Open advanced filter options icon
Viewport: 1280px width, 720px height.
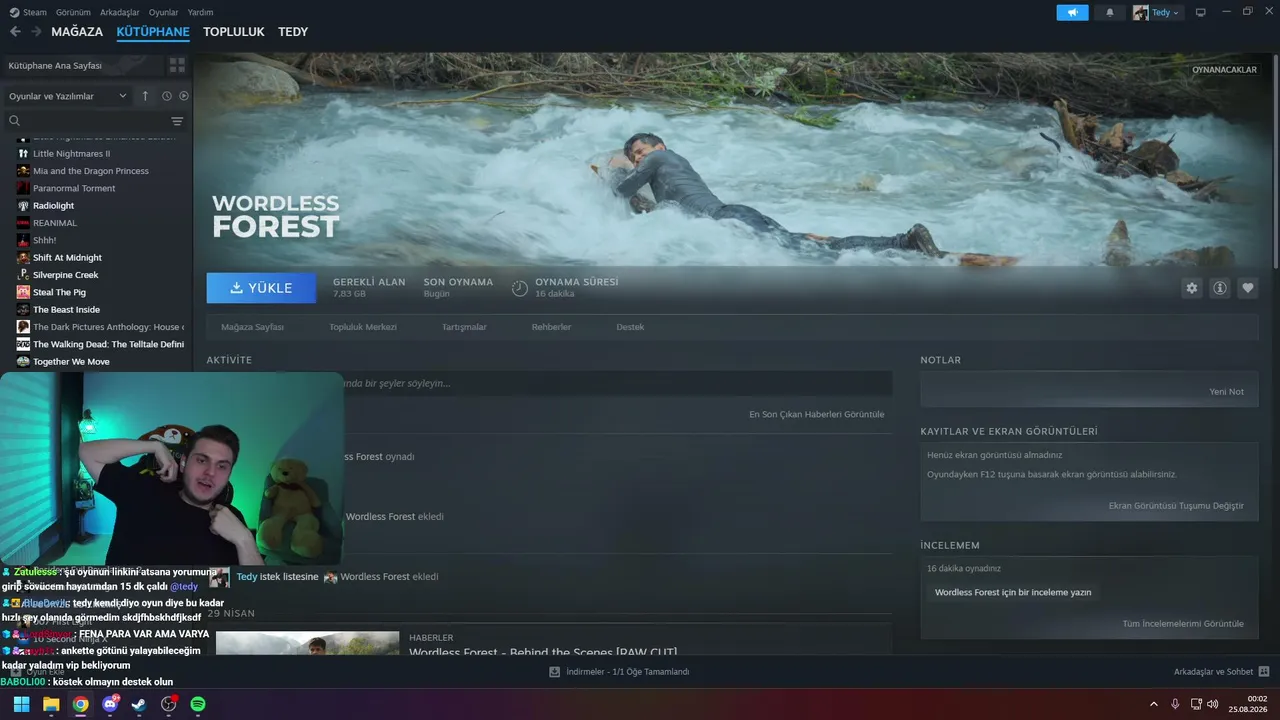177,121
